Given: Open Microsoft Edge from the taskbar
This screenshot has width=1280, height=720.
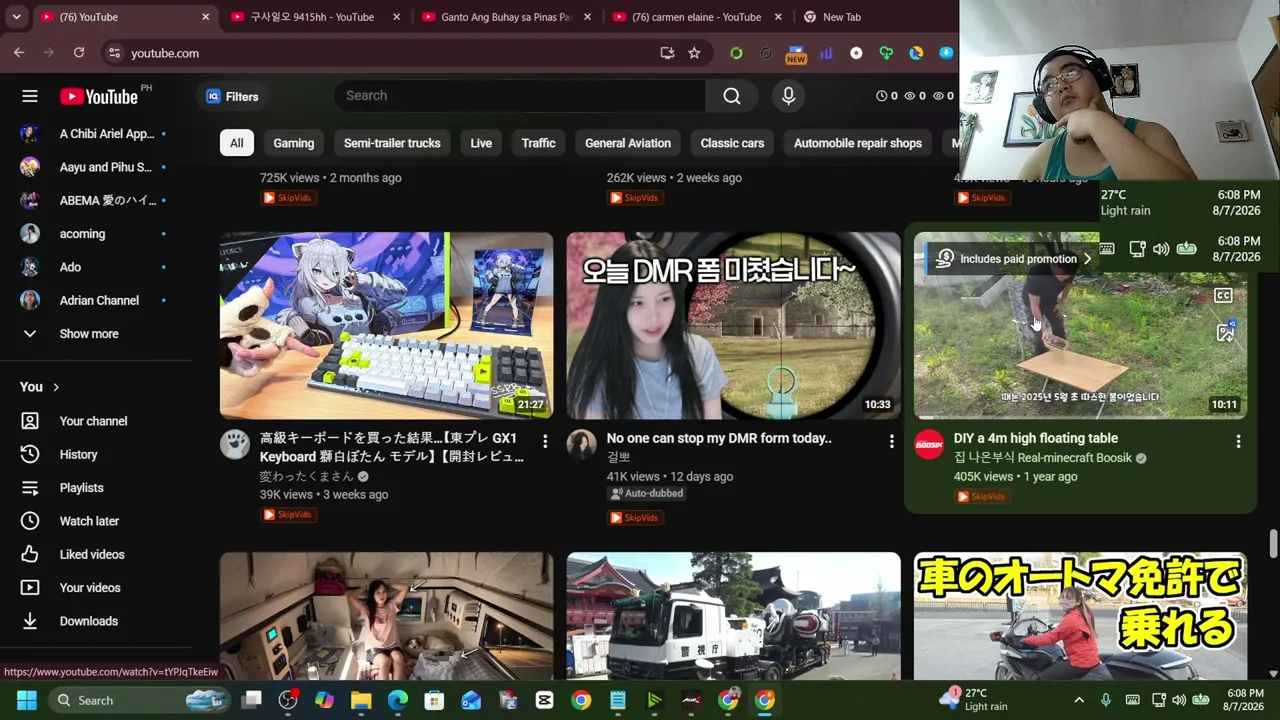Looking at the screenshot, I should [x=398, y=700].
